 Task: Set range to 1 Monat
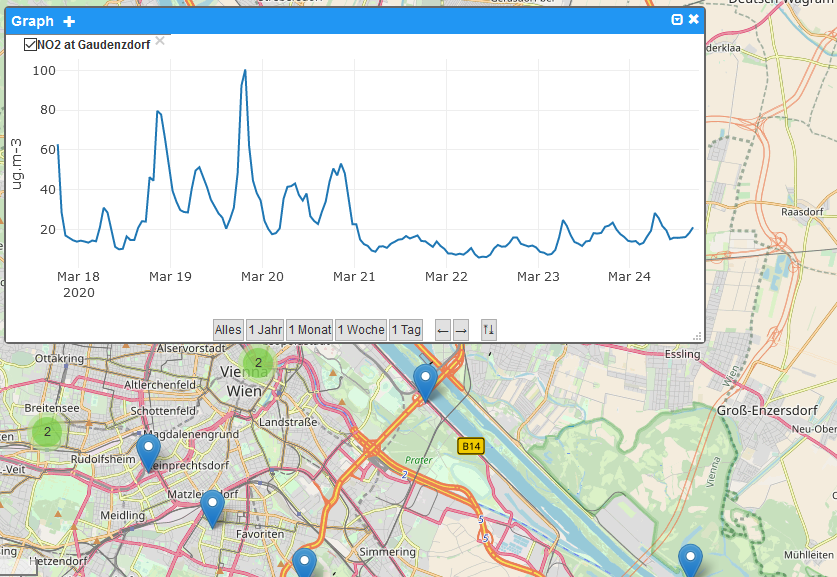(x=310, y=330)
